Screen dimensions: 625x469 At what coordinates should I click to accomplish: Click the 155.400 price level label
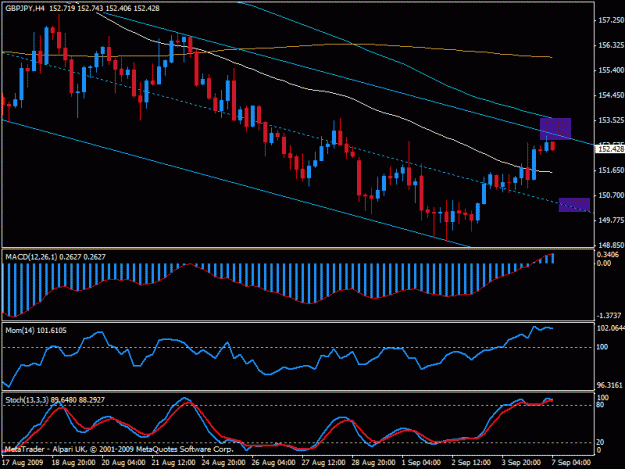pos(611,70)
